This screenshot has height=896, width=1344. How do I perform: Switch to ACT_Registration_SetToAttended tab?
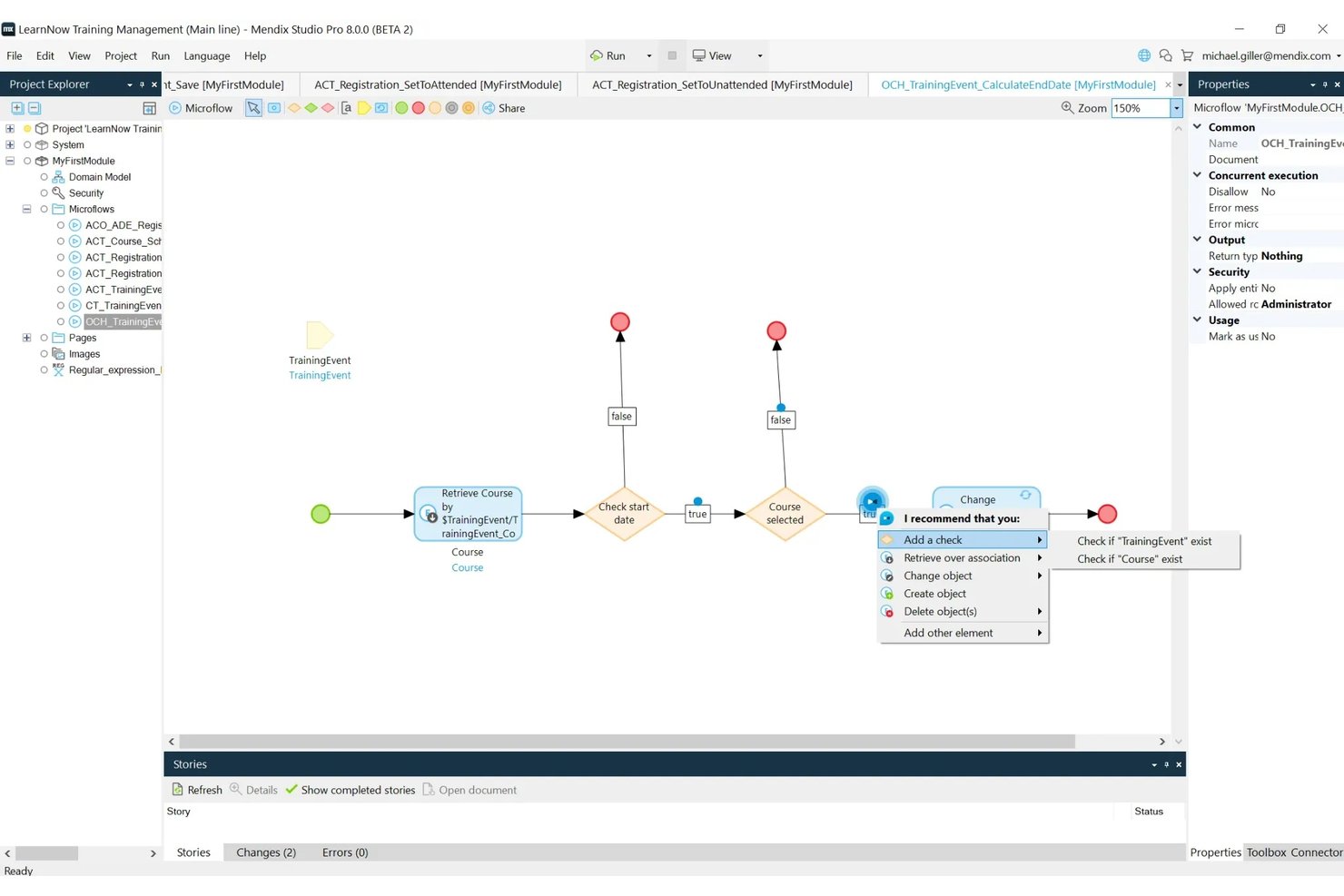[x=438, y=84]
